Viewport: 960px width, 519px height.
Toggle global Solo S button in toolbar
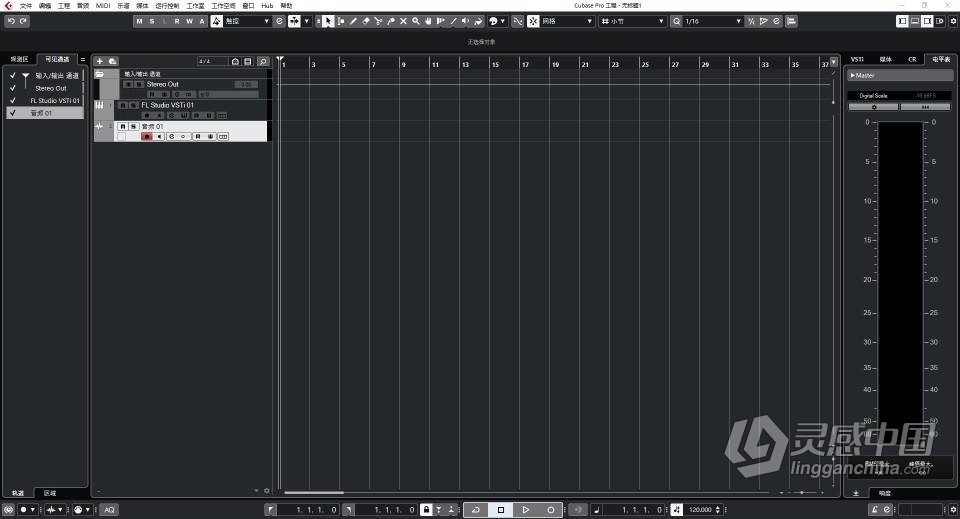click(x=152, y=21)
